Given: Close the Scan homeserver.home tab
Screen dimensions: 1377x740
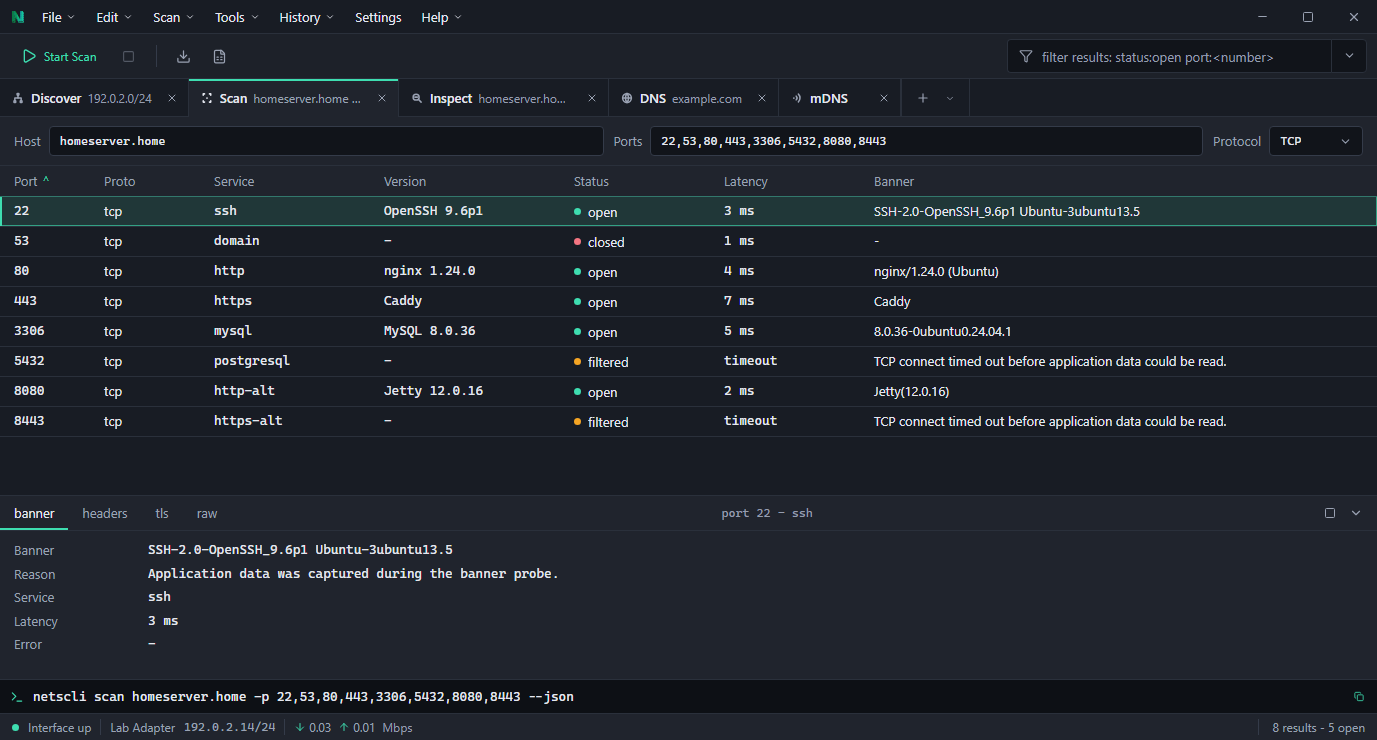Looking at the screenshot, I should click(382, 98).
